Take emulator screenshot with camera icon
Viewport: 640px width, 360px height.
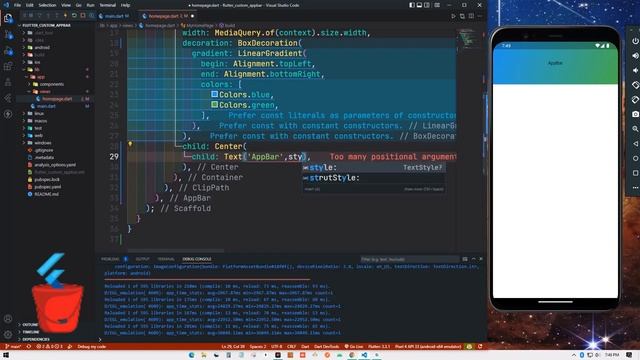coord(635,114)
